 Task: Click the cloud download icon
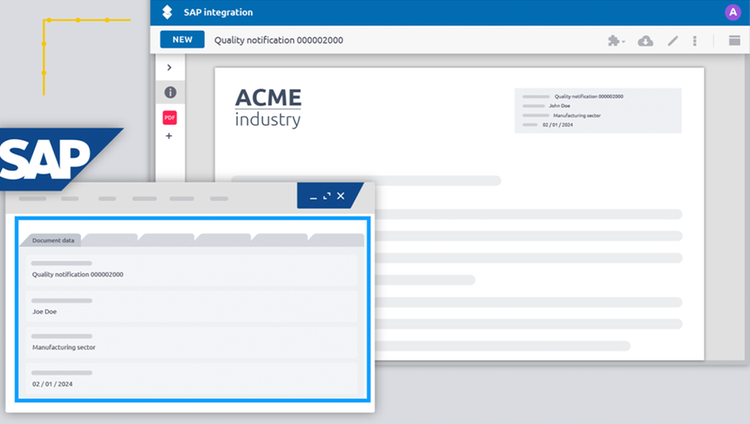click(645, 41)
